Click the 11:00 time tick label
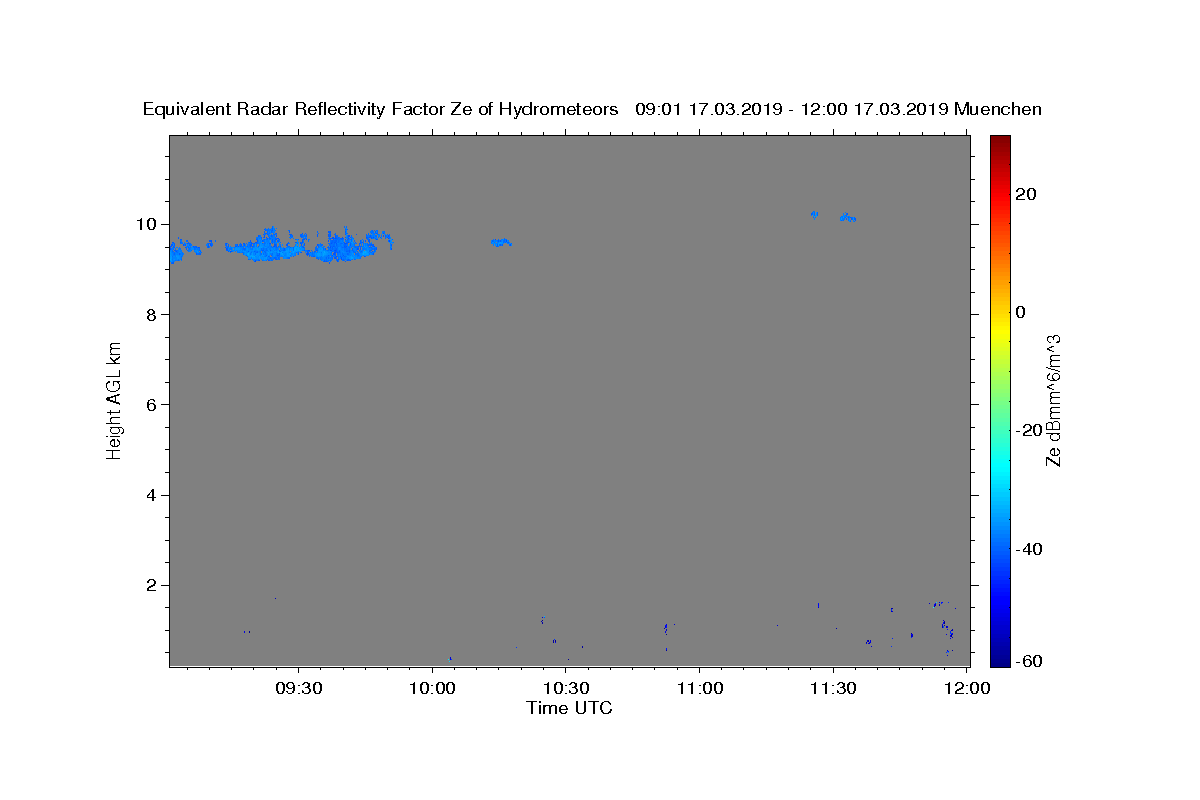Image resolution: width=1200 pixels, height=800 pixels. pos(700,688)
